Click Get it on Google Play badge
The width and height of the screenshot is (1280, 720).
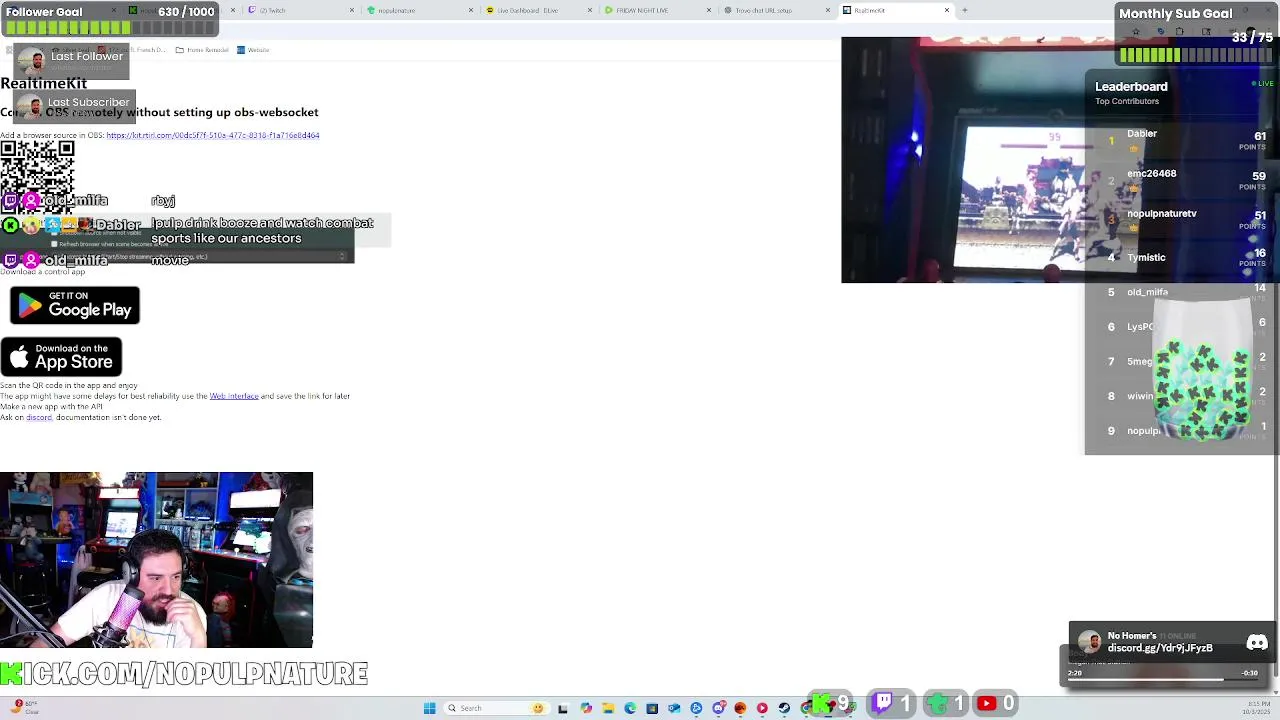pyautogui.click(x=75, y=305)
